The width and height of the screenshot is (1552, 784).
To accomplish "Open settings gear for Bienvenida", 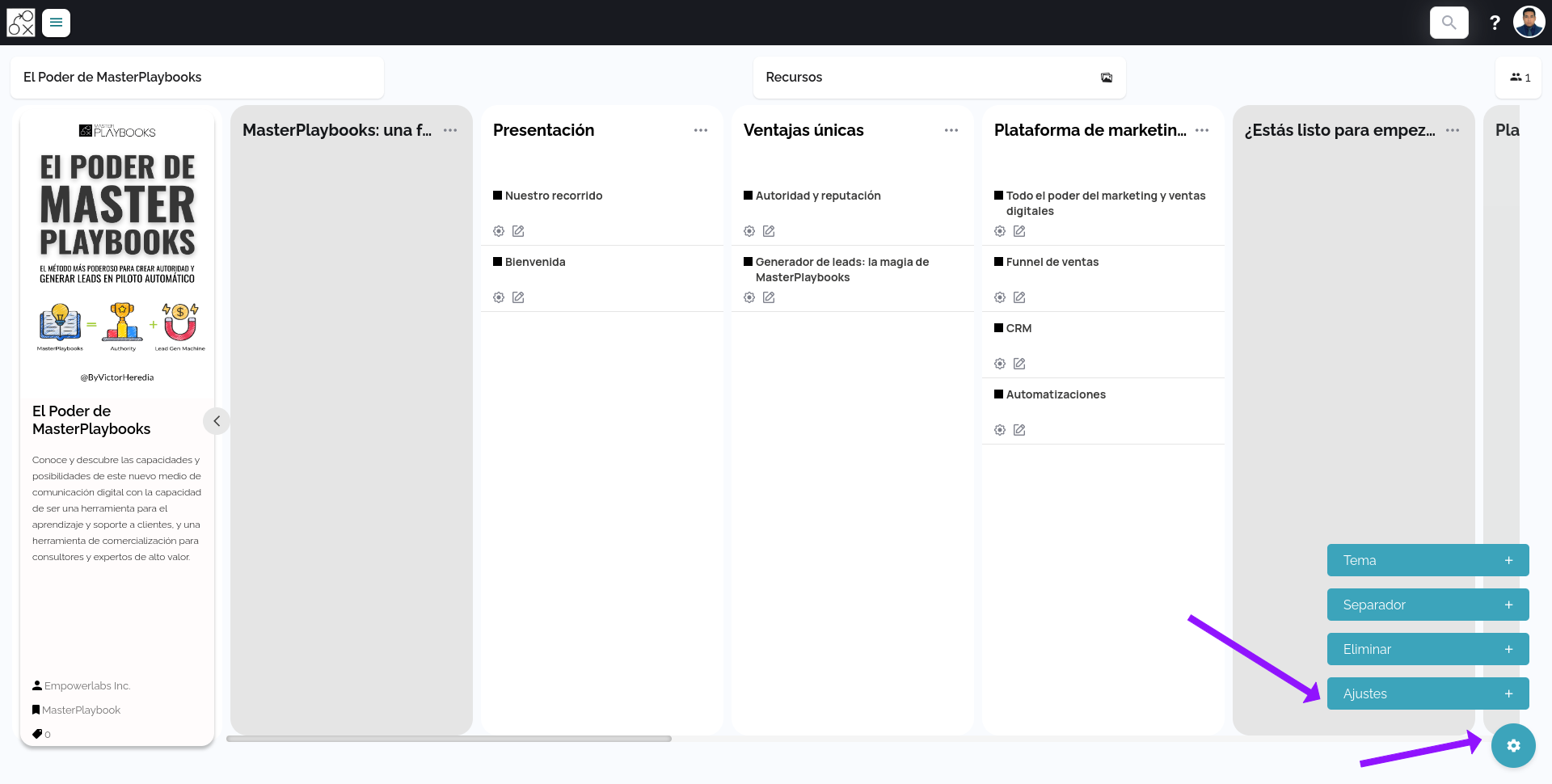I will click(x=499, y=297).
